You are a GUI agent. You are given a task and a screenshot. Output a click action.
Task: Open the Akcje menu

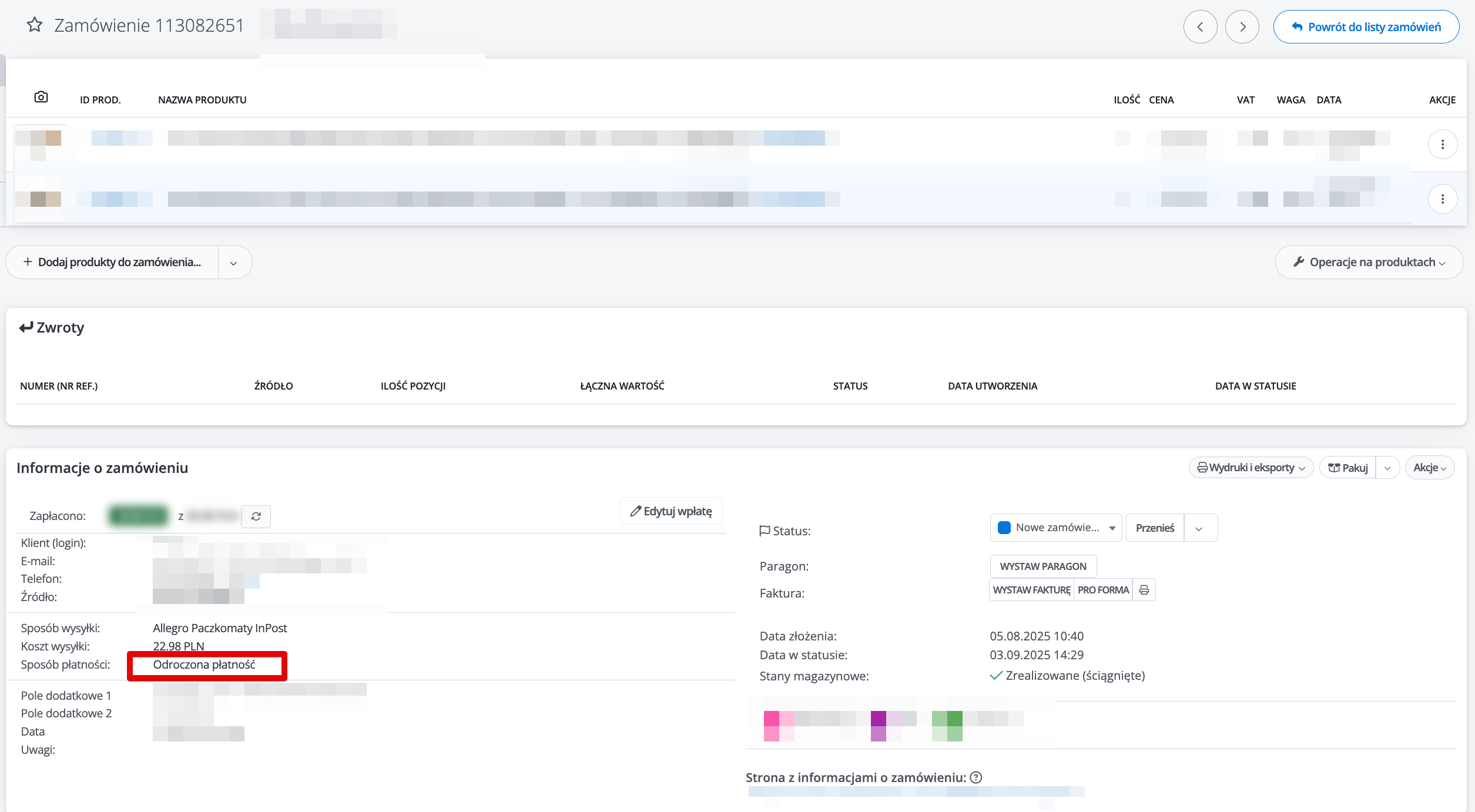coord(1429,468)
